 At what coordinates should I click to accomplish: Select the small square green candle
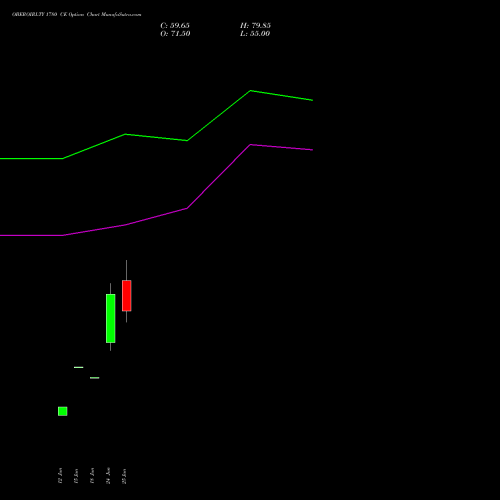tap(63, 411)
